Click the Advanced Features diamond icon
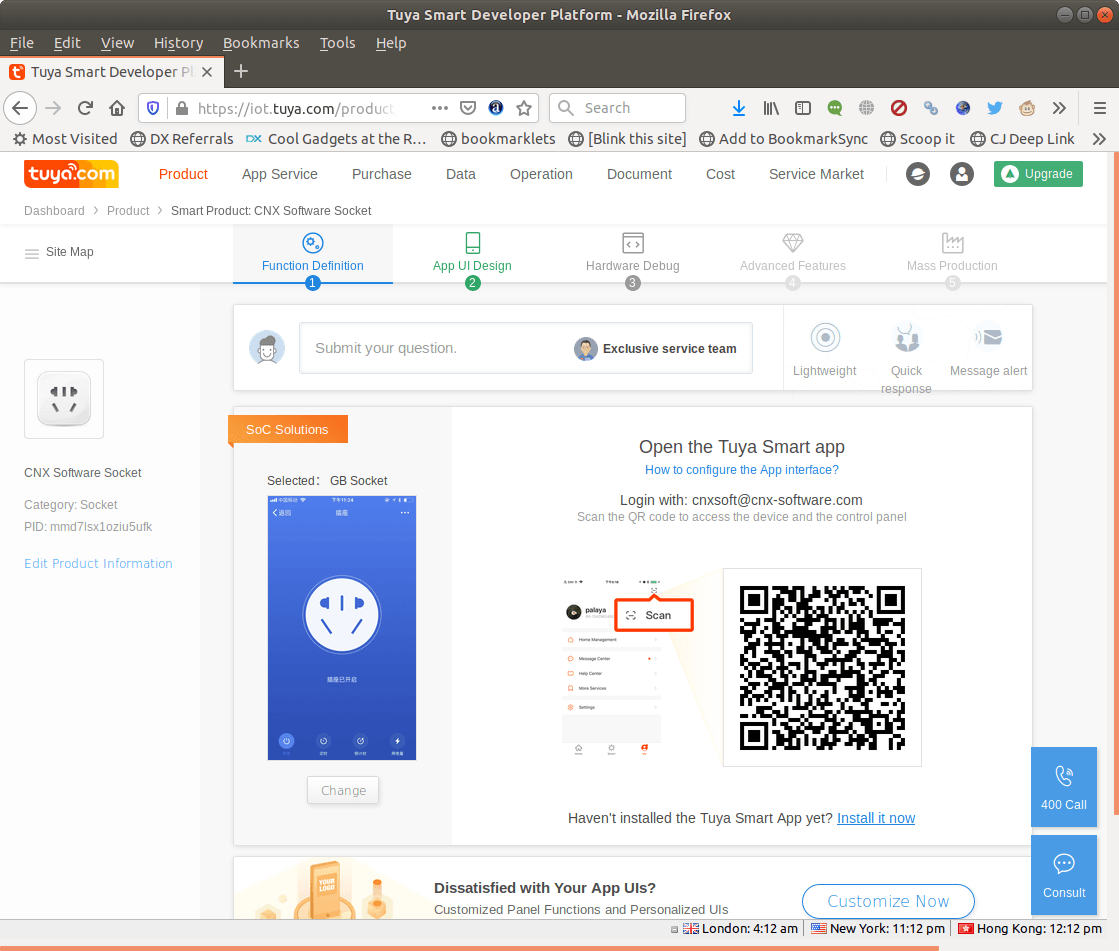This screenshot has width=1119, height=951. click(x=793, y=243)
